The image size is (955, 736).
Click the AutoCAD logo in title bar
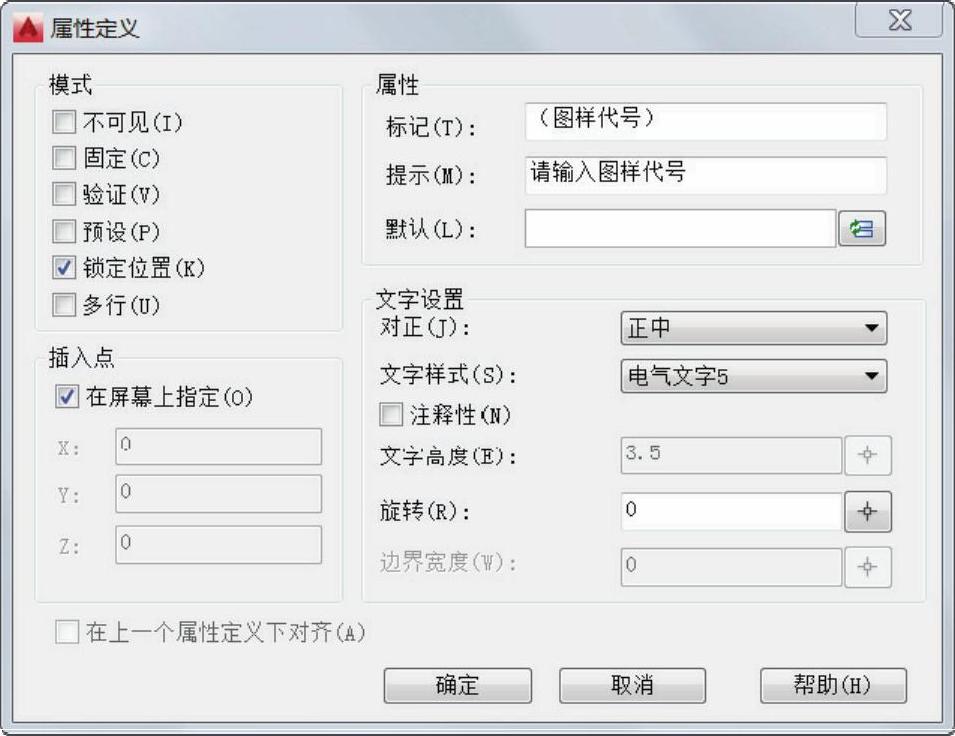pos(28,28)
